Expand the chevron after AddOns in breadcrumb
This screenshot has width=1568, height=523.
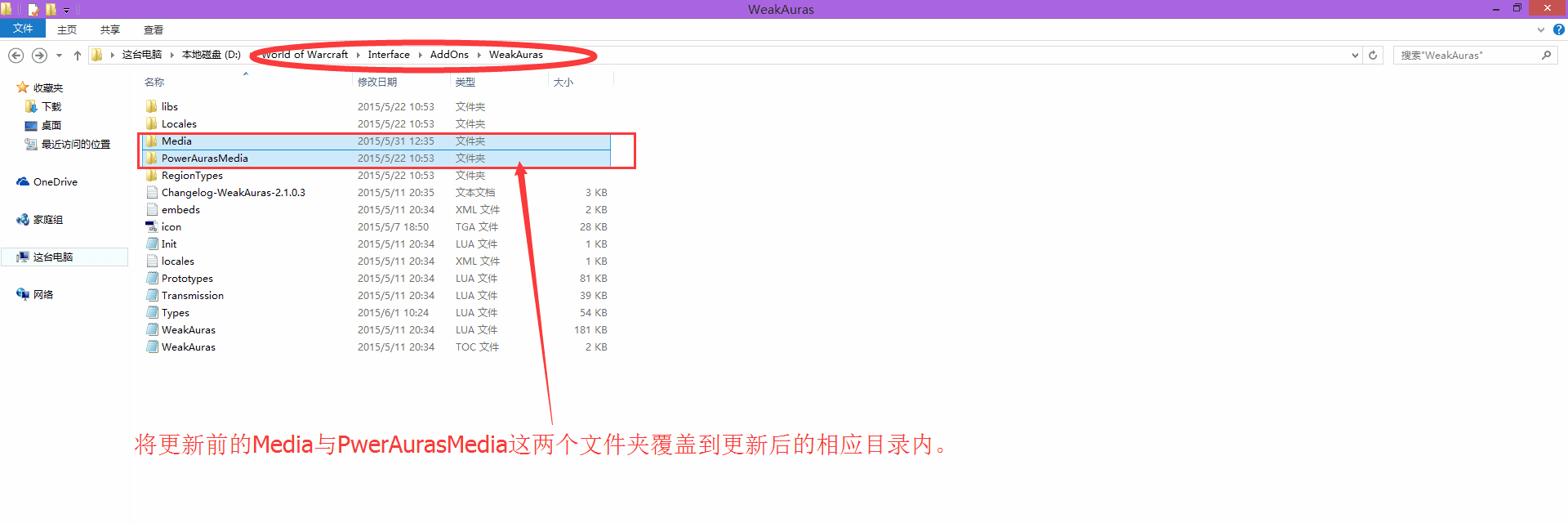pyautogui.click(x=479, y=55)
